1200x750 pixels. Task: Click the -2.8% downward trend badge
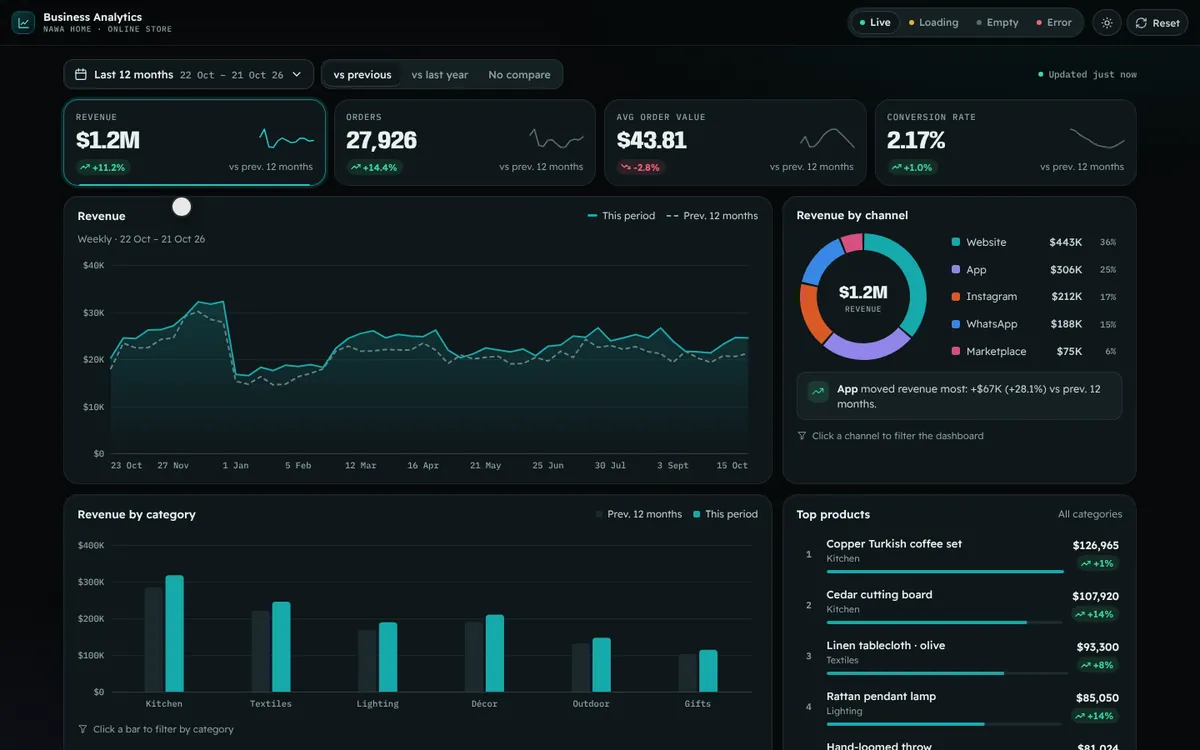point(641,167)
